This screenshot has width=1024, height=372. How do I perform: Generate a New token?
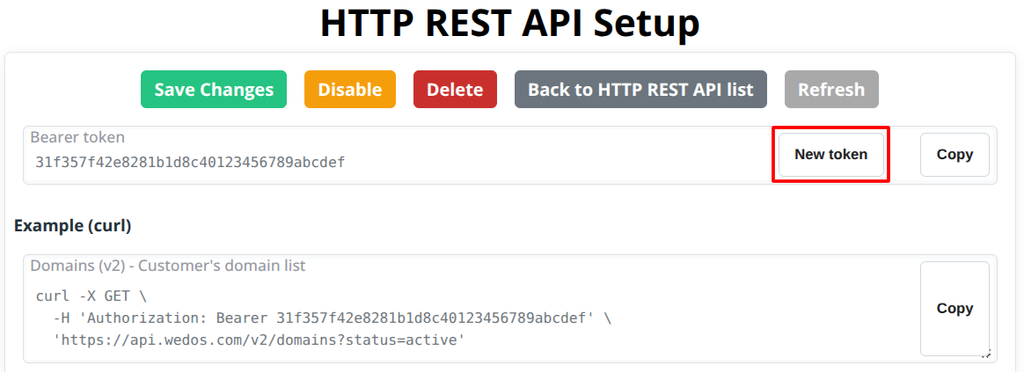click(831, 155)
